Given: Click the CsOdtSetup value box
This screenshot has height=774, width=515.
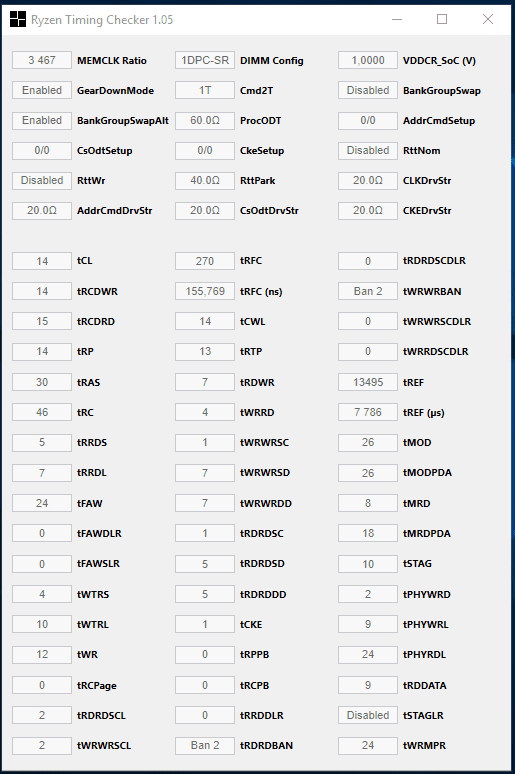Looking at the screenshot, I should [x=42, y=151].
